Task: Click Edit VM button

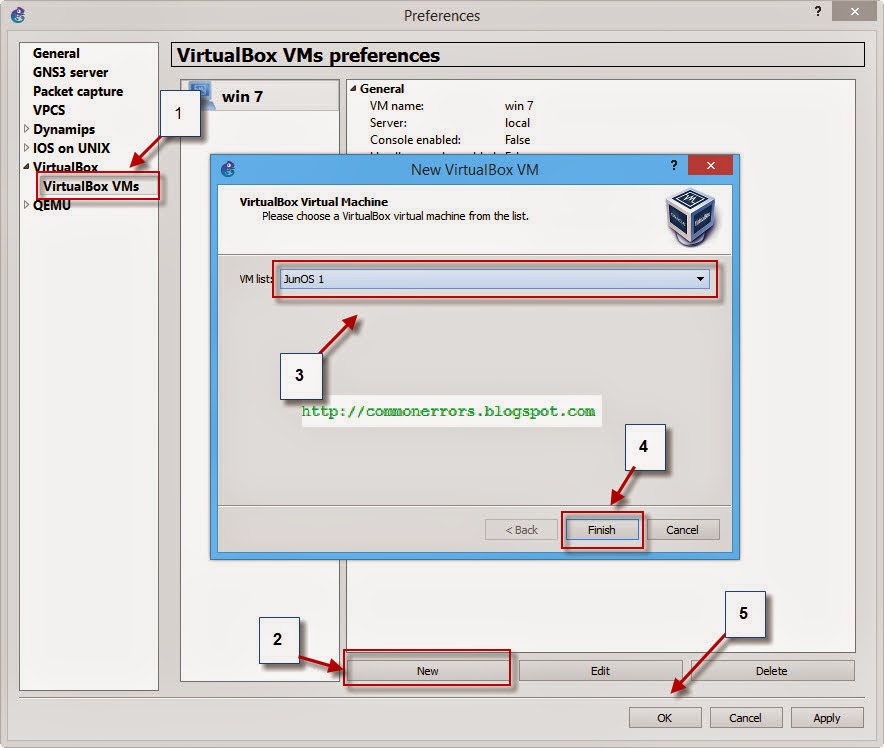Action: pyautogui.click(x=600, y=671)
